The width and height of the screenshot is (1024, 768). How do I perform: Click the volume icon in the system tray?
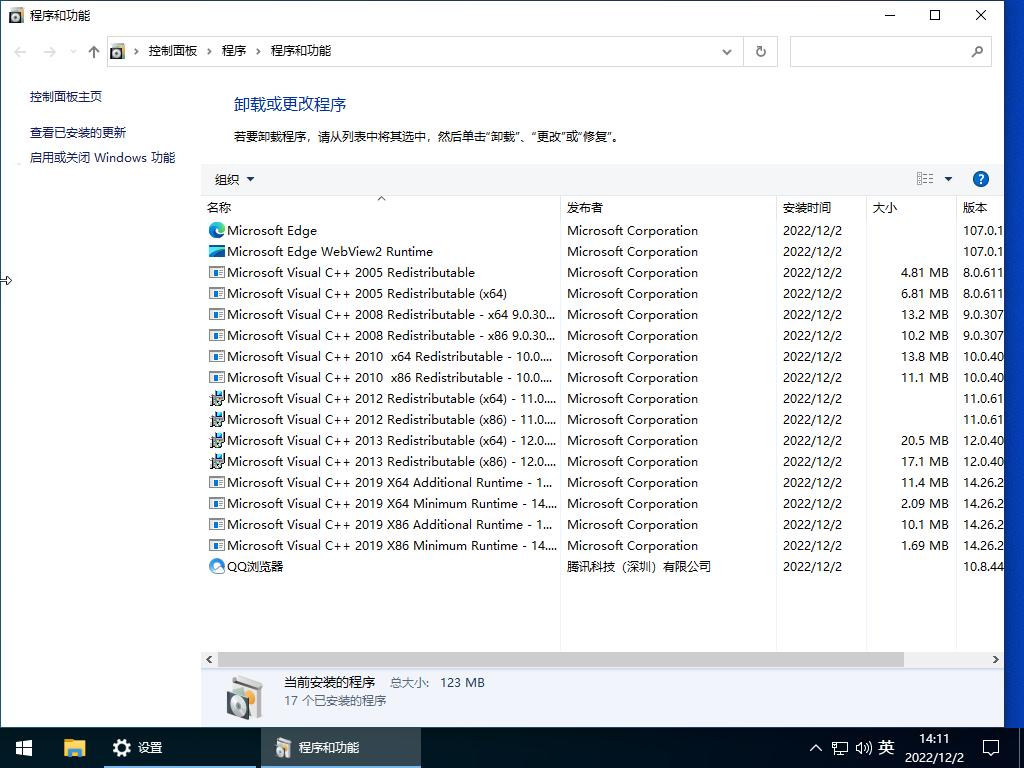point(864,747)
